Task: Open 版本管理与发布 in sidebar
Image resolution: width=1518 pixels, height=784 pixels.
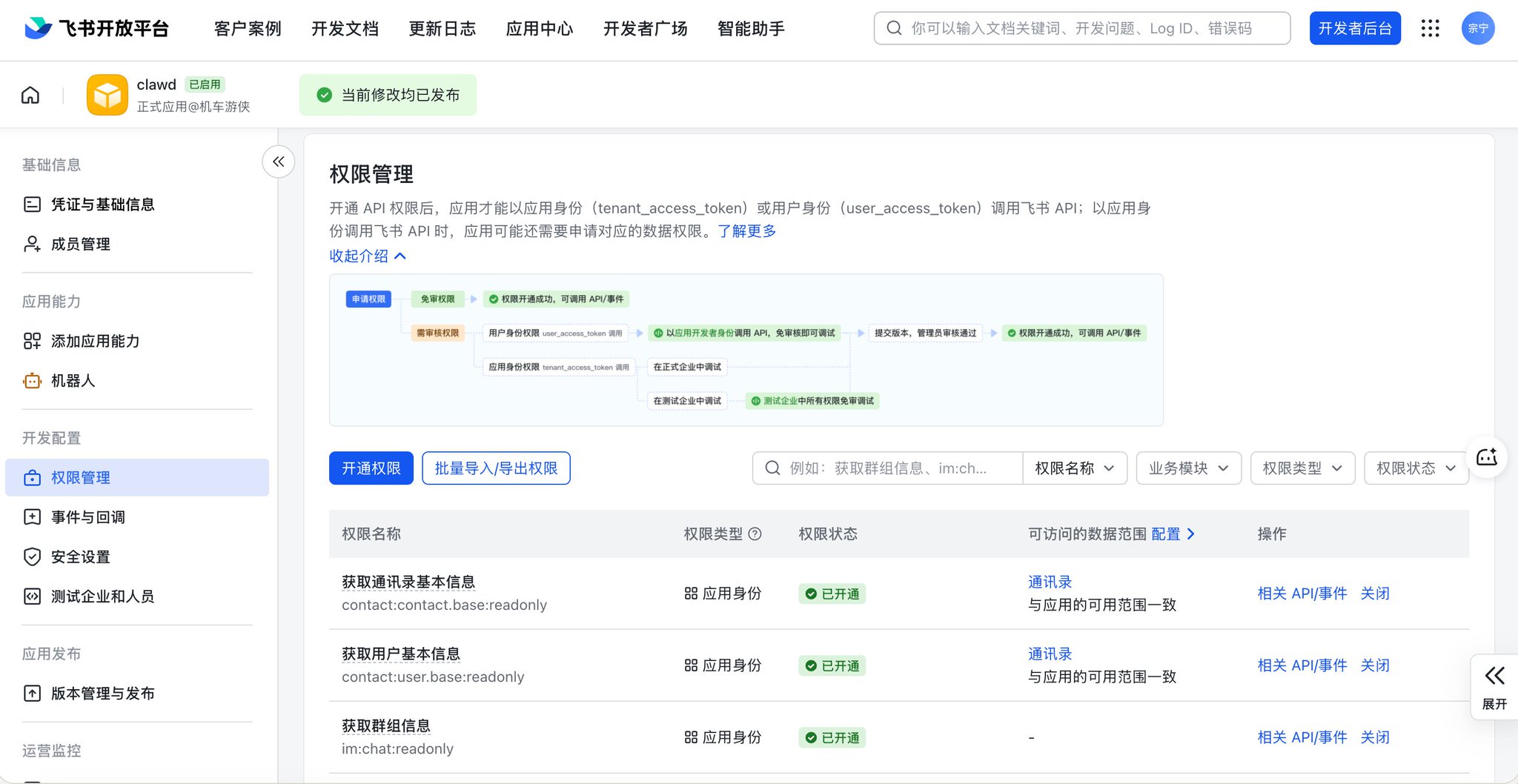Action: pos(136,694)
